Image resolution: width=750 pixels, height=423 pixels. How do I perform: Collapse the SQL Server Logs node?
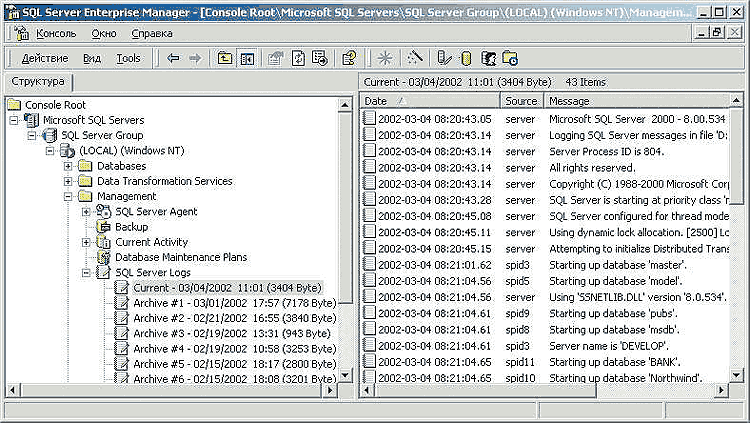pyautogui.click(x=87, y=273)
